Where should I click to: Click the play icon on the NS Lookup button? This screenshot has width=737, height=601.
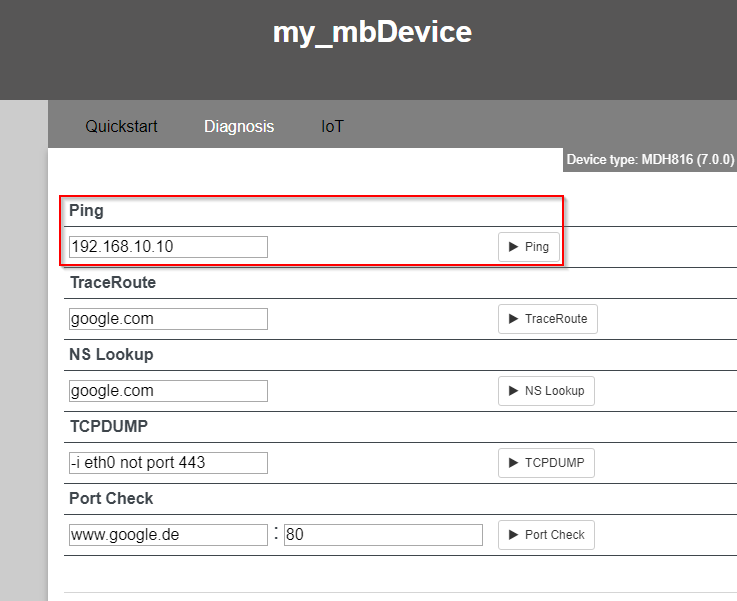pos(513,390)
